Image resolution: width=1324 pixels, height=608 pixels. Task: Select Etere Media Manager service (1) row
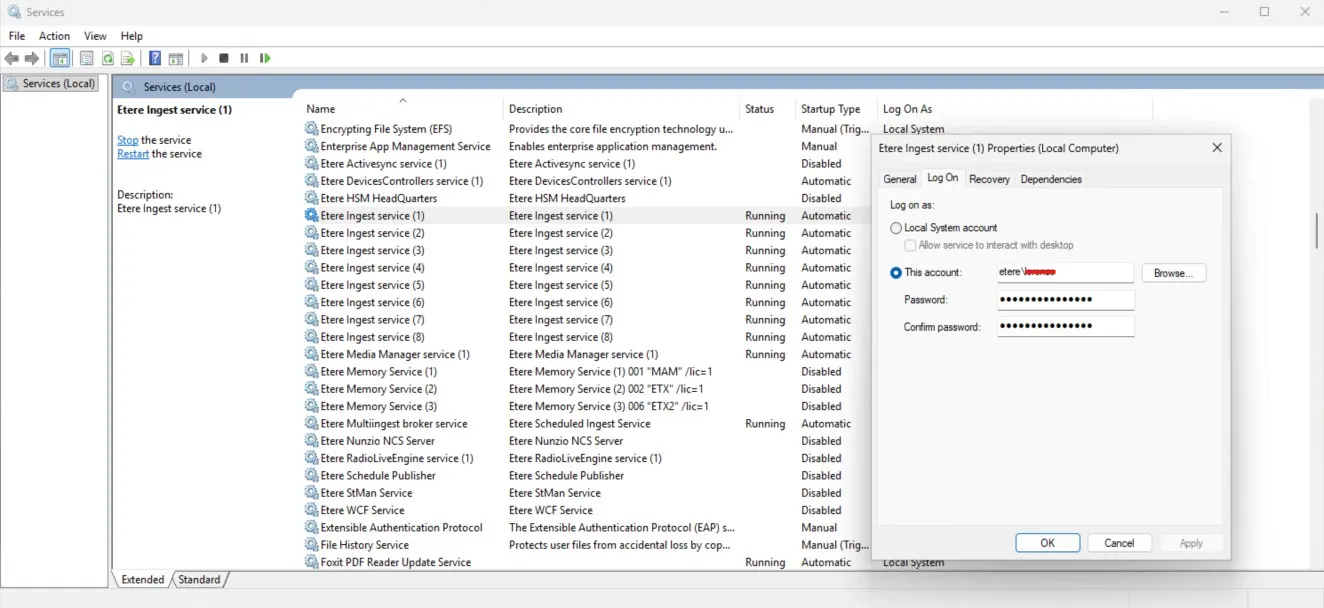pyautogui.click(x=394, y=354)
